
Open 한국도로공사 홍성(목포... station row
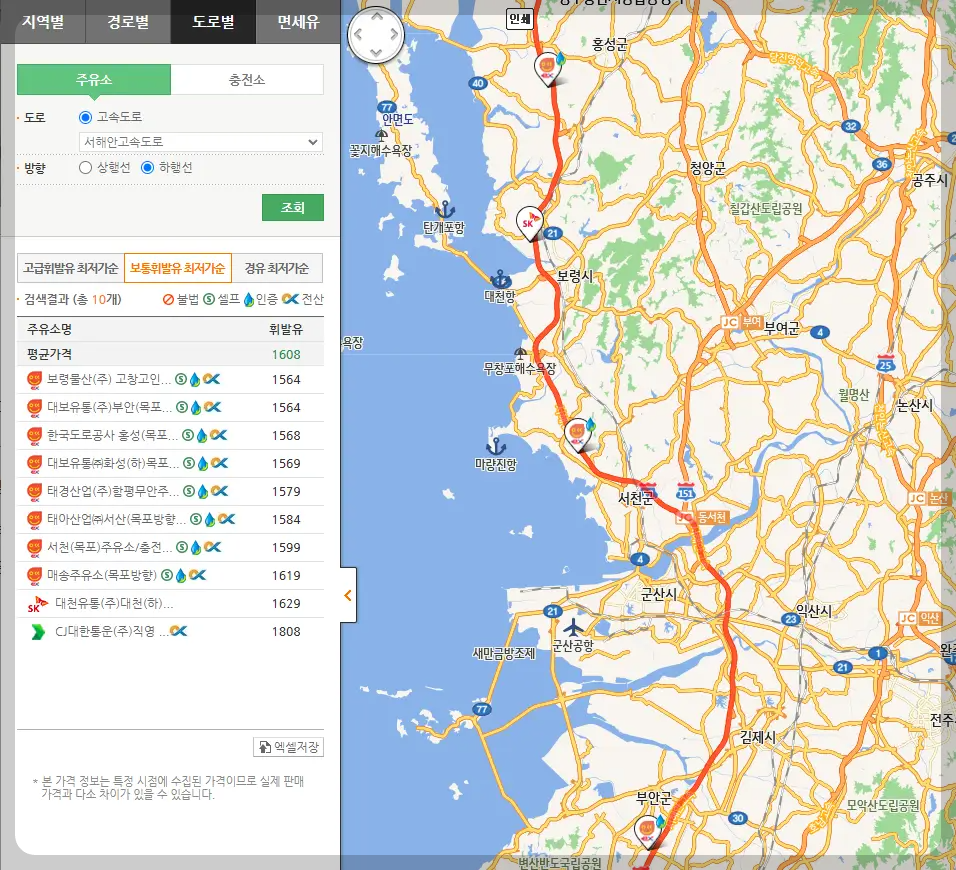[170, 435]
